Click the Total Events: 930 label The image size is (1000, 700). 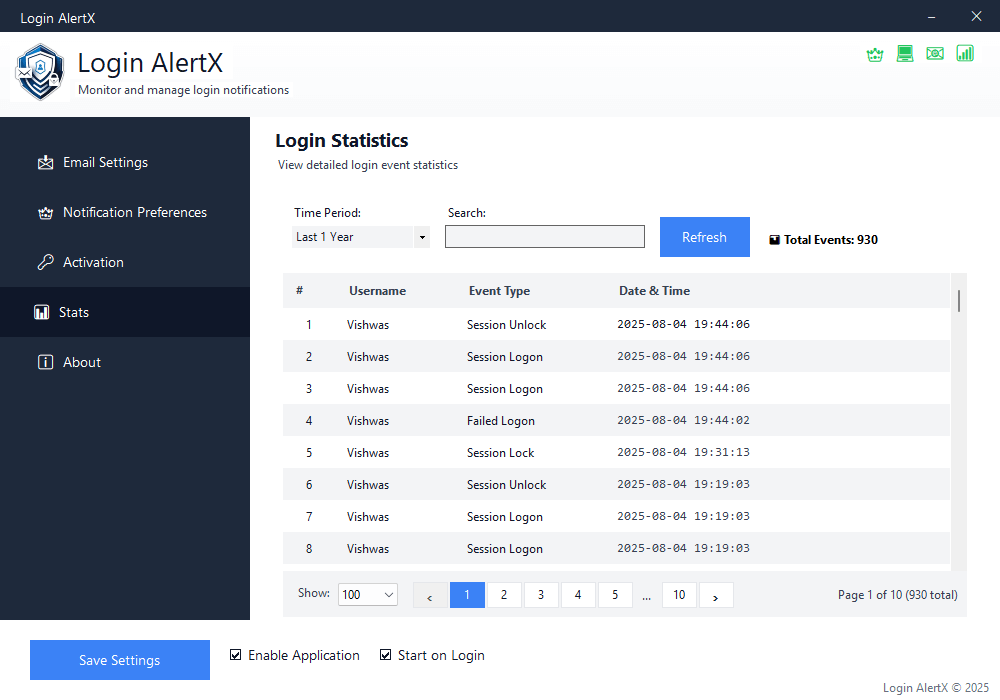831,240
